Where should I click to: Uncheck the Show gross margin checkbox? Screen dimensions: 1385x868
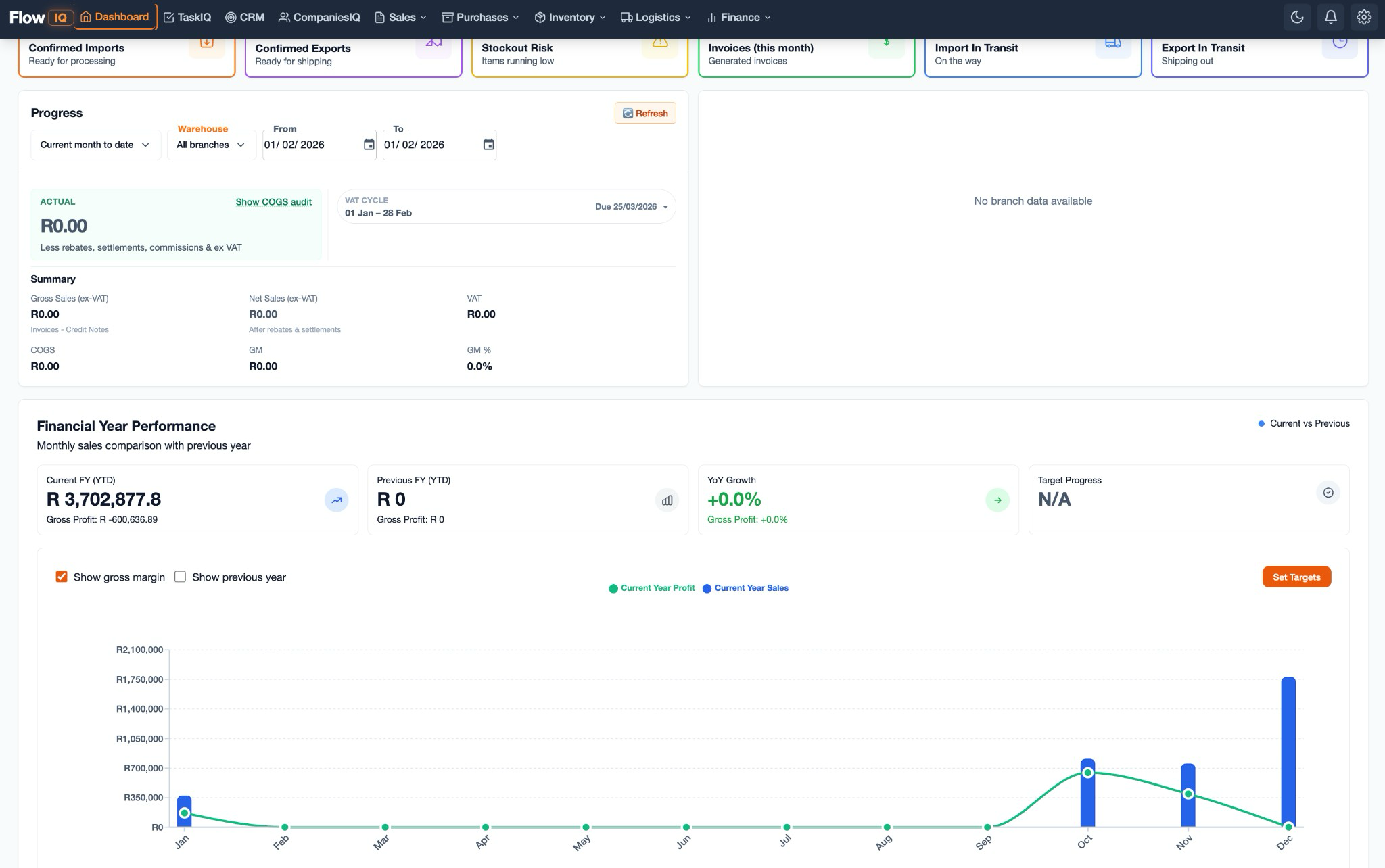coord(62,577)
